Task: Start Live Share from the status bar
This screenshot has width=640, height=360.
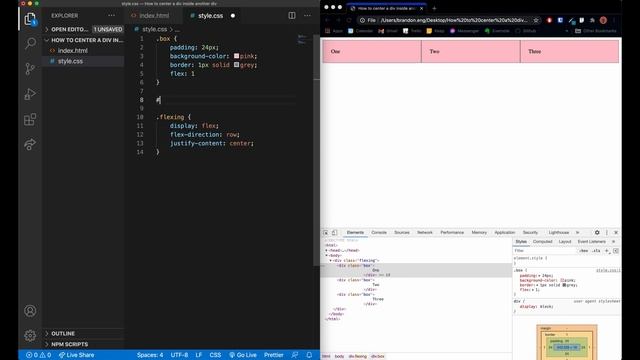Action: click(x=76, y=355)
